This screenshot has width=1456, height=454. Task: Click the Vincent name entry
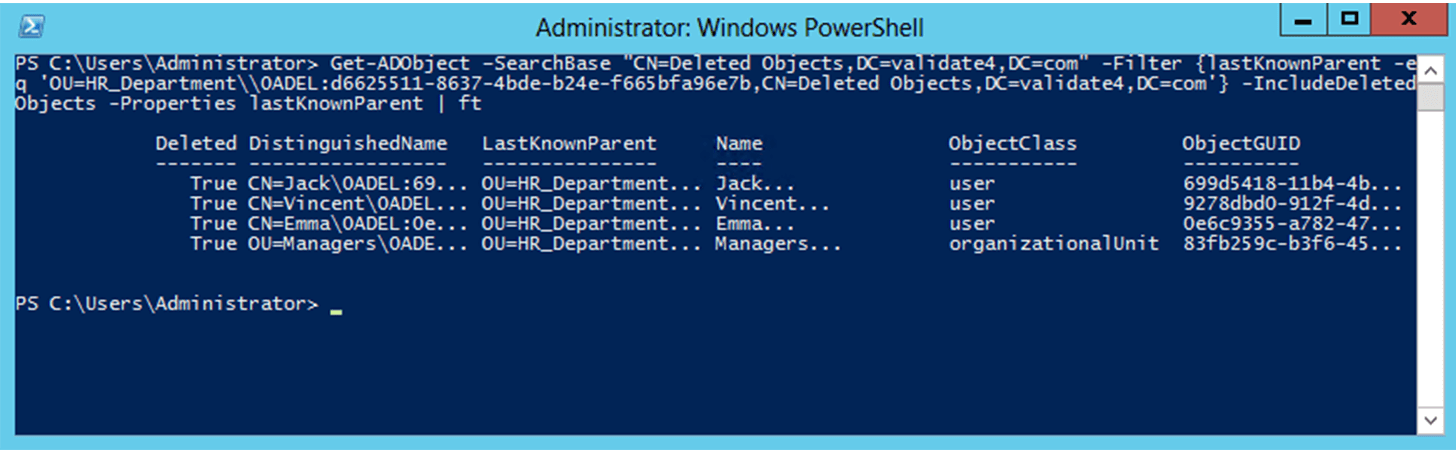tap(772, 204)
